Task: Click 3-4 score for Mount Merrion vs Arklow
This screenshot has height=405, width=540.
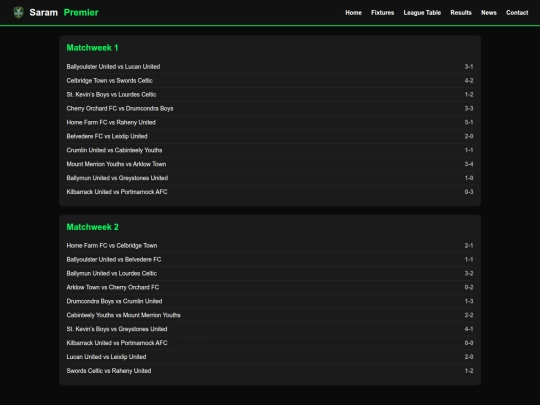Action: (469, 164)
